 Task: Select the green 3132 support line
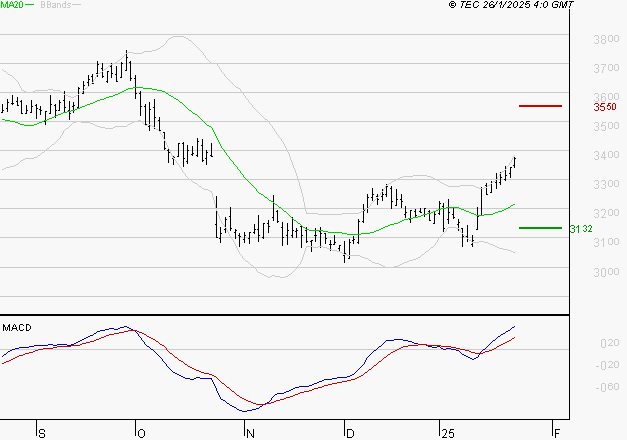point(540,228)
